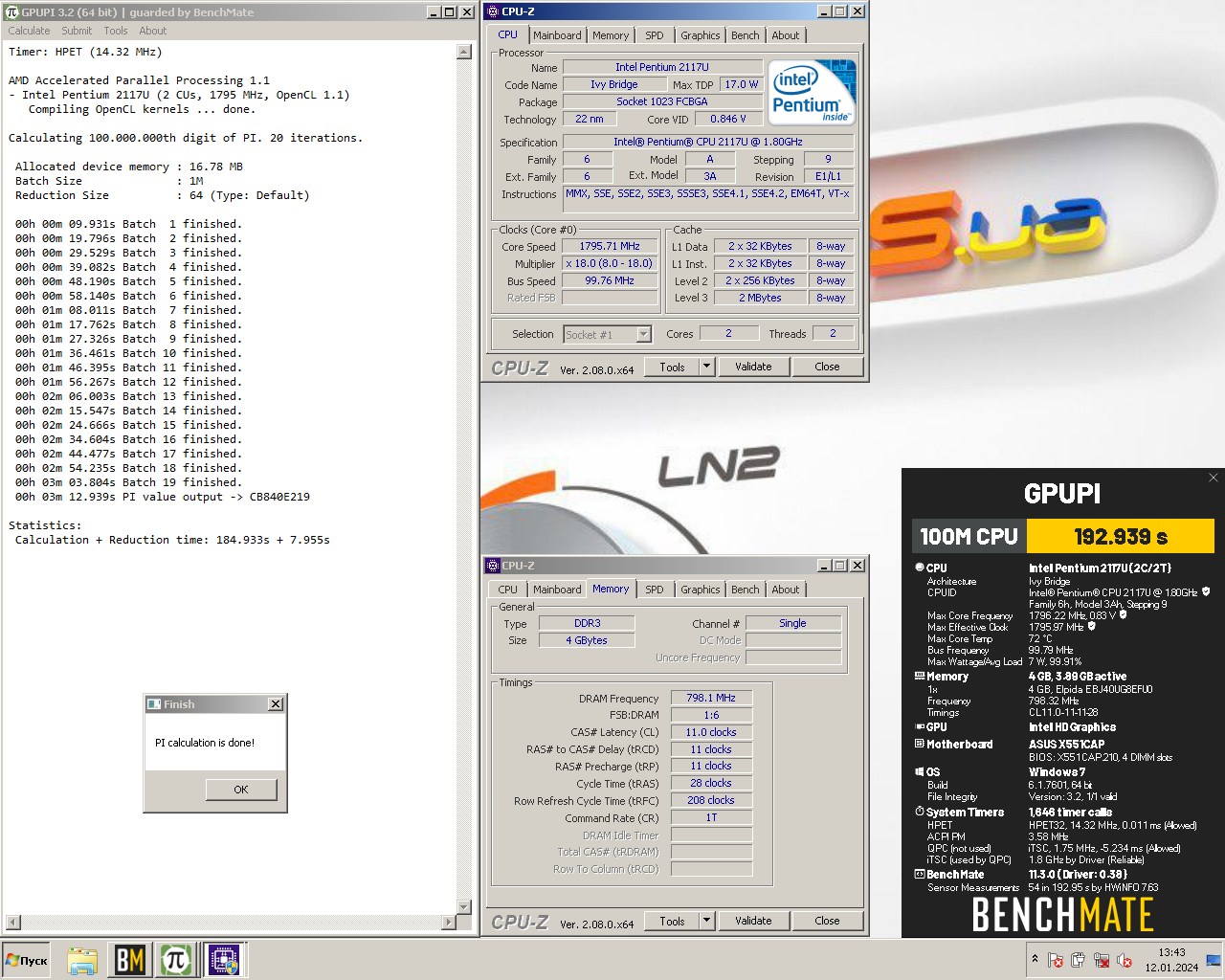Screen dimensions: 1225x980
Task: Click Close button in upper CPU-Z window
Action: (x=828, y=367)
